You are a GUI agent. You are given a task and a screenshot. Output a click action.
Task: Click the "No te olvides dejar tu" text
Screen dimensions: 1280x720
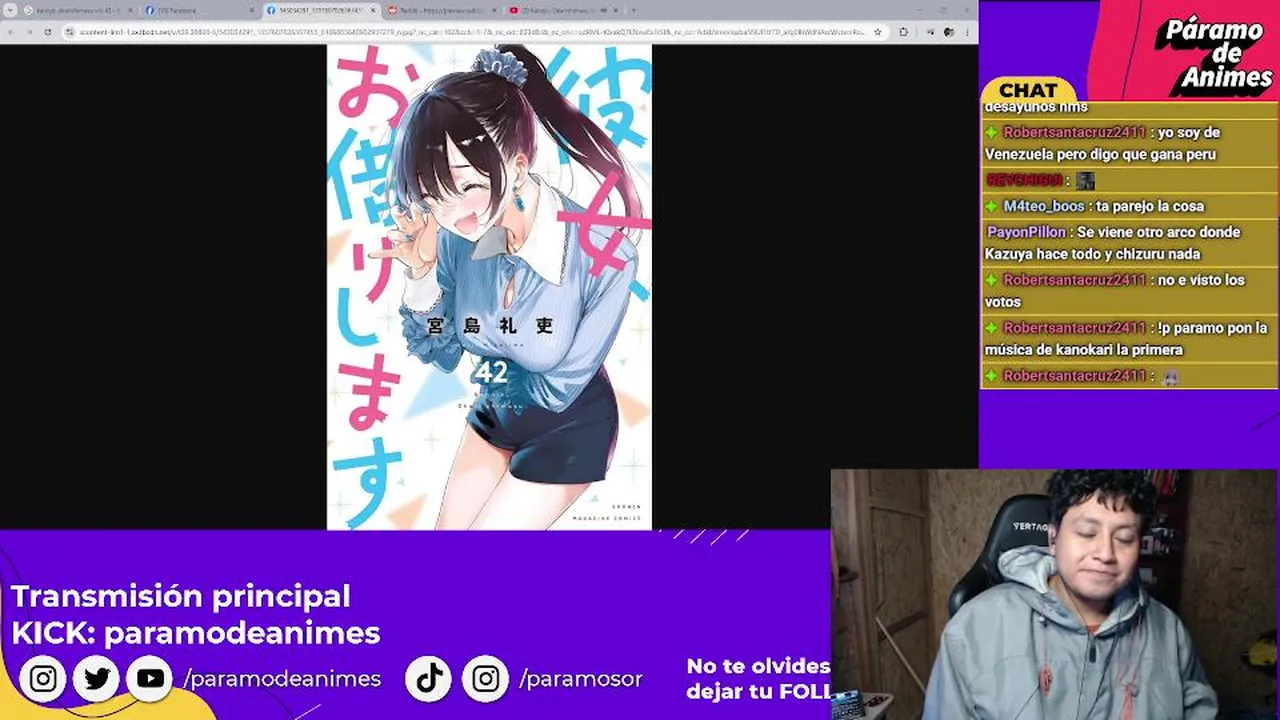tap(758, 679)
